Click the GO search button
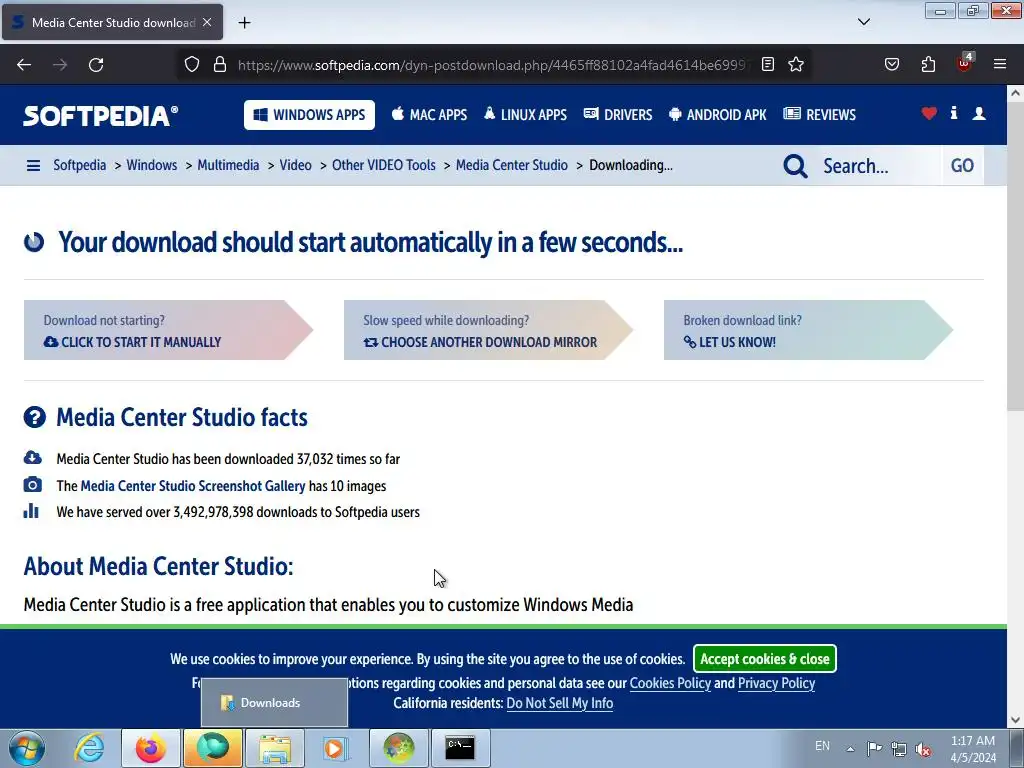1024x768 pixels. pyautogui.click(x=962, y=166)
